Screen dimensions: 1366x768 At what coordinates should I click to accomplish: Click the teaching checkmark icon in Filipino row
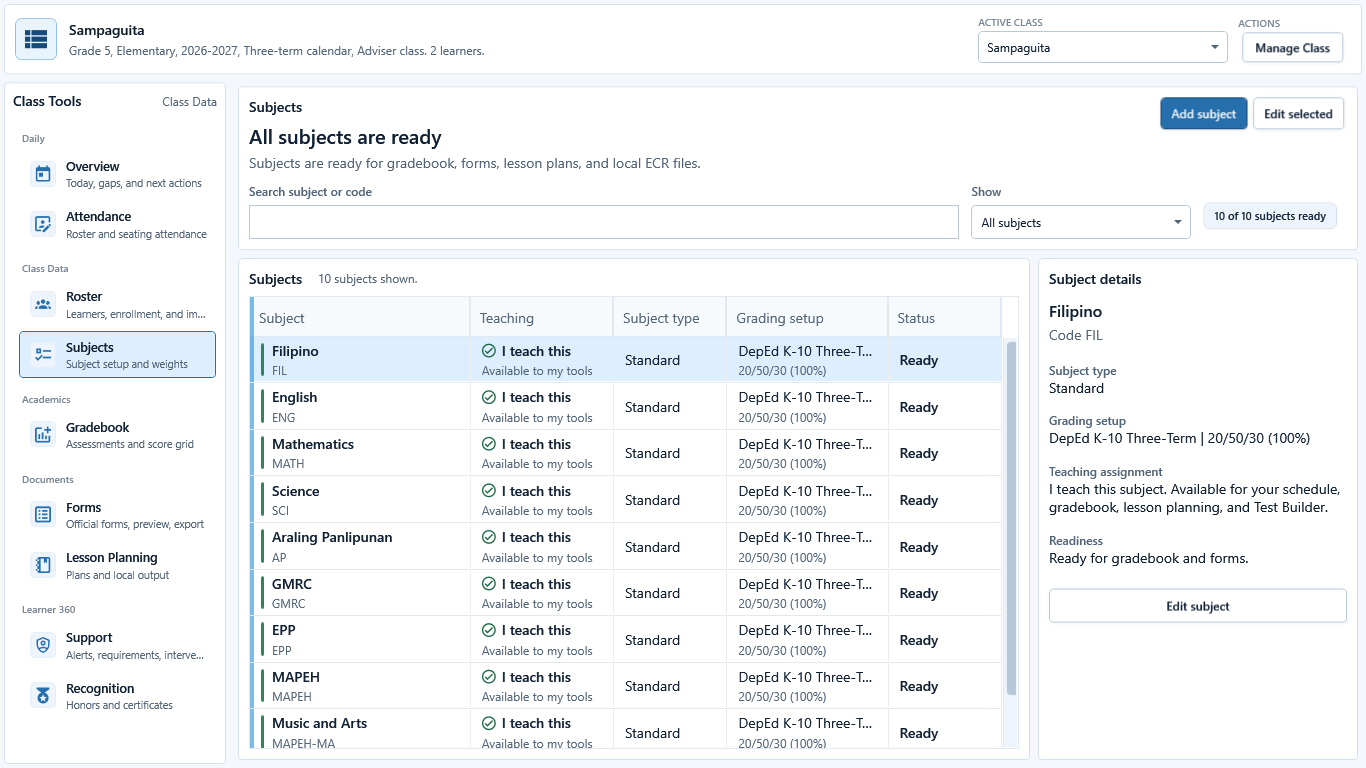489,351
